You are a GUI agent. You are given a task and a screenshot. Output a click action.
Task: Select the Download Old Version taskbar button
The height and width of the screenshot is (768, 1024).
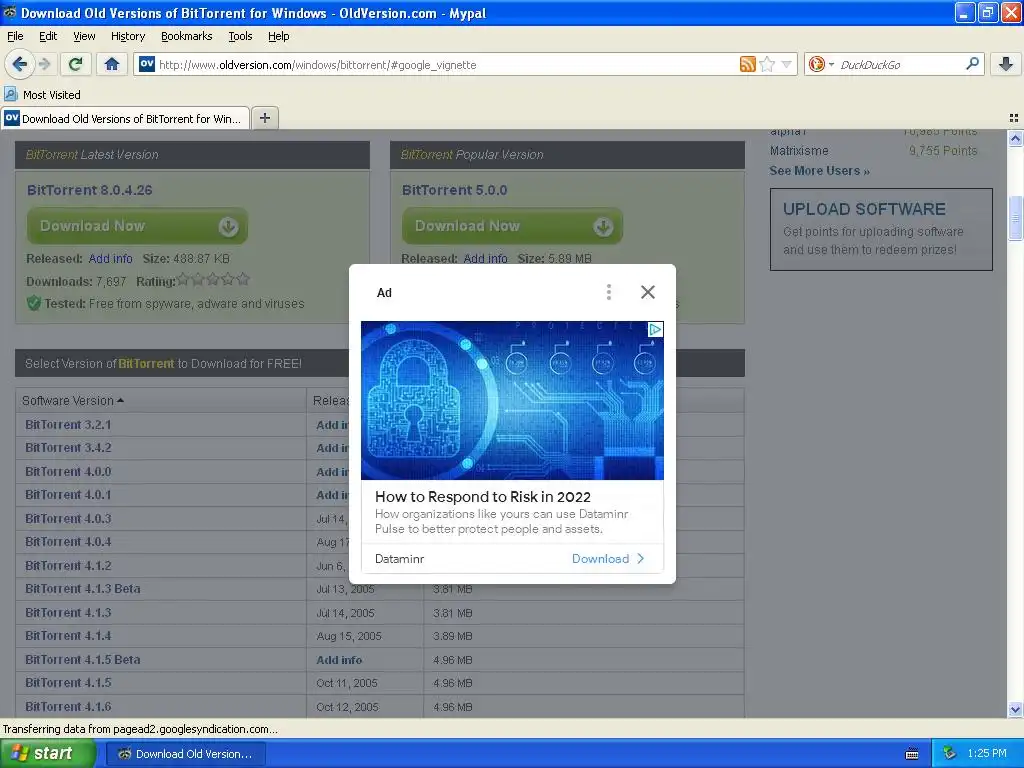(x=186, y=754)
